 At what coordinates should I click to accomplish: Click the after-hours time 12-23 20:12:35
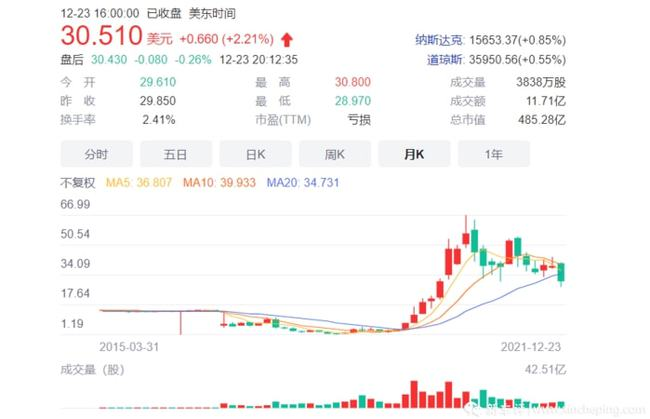[259, 60]
